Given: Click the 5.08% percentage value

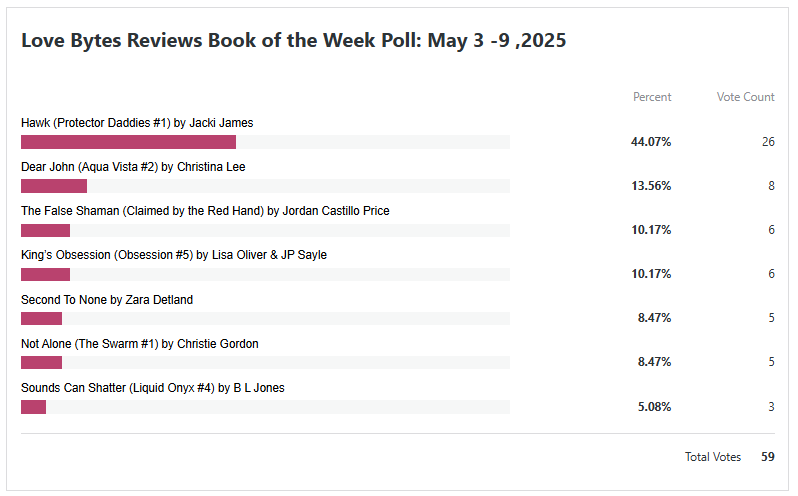Looking at the screenshot, I should 654,407.
